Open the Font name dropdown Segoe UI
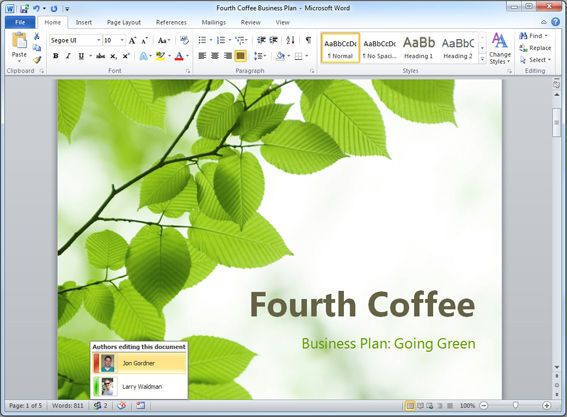The height and width of the screenshot is (417, 567). [x=75, y=40]
